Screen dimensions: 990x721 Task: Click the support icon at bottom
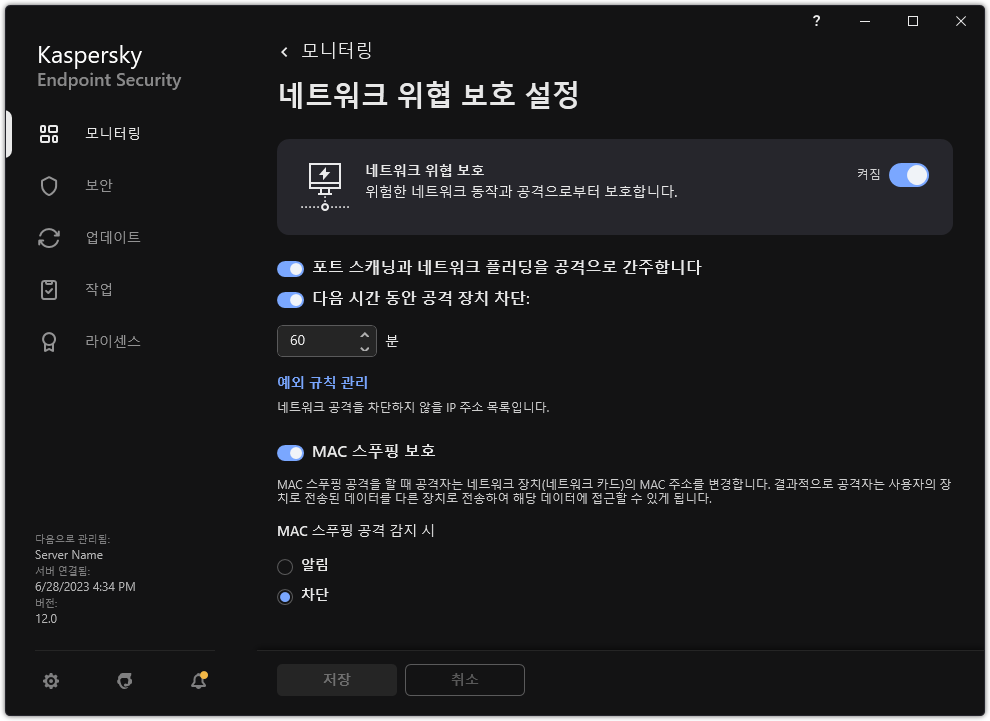pos(124,680)
